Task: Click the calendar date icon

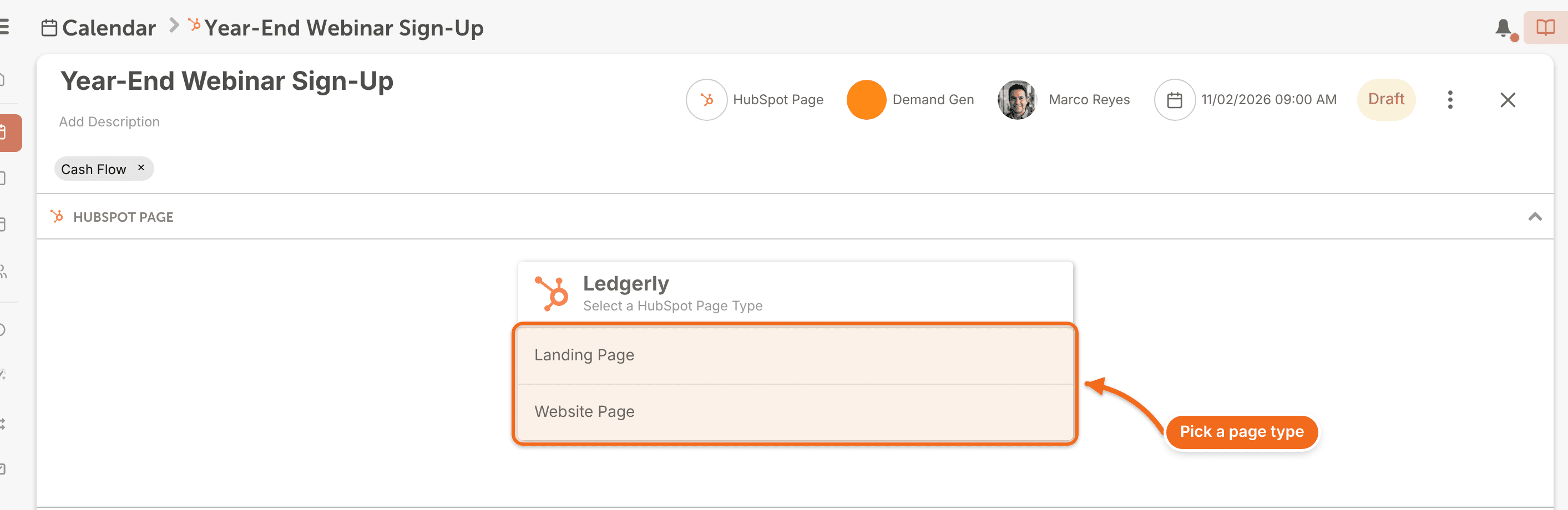Action: (1174, 100)
